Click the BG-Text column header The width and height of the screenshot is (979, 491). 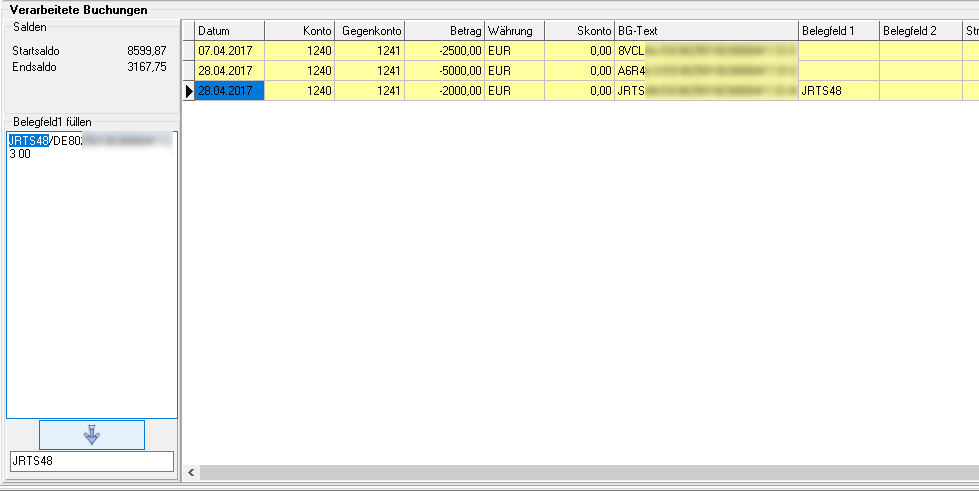(706, 31)
